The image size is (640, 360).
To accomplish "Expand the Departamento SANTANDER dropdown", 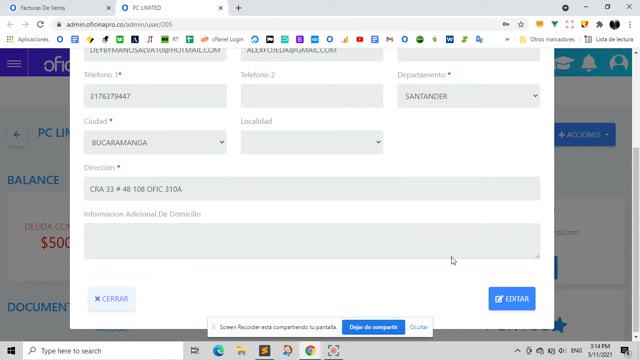I will pyautogui.click(x=469, y=96).
